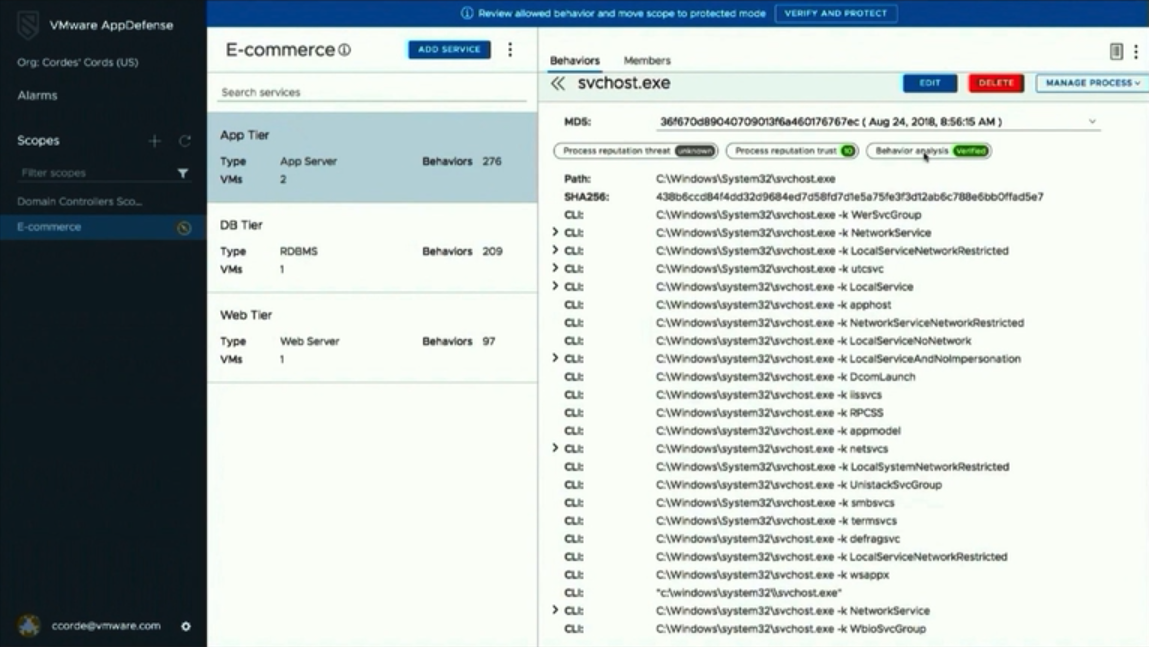Screen dimensions: 1149x647
Task: Select the DB Tier service card
Action: click(x=372, y=247)
